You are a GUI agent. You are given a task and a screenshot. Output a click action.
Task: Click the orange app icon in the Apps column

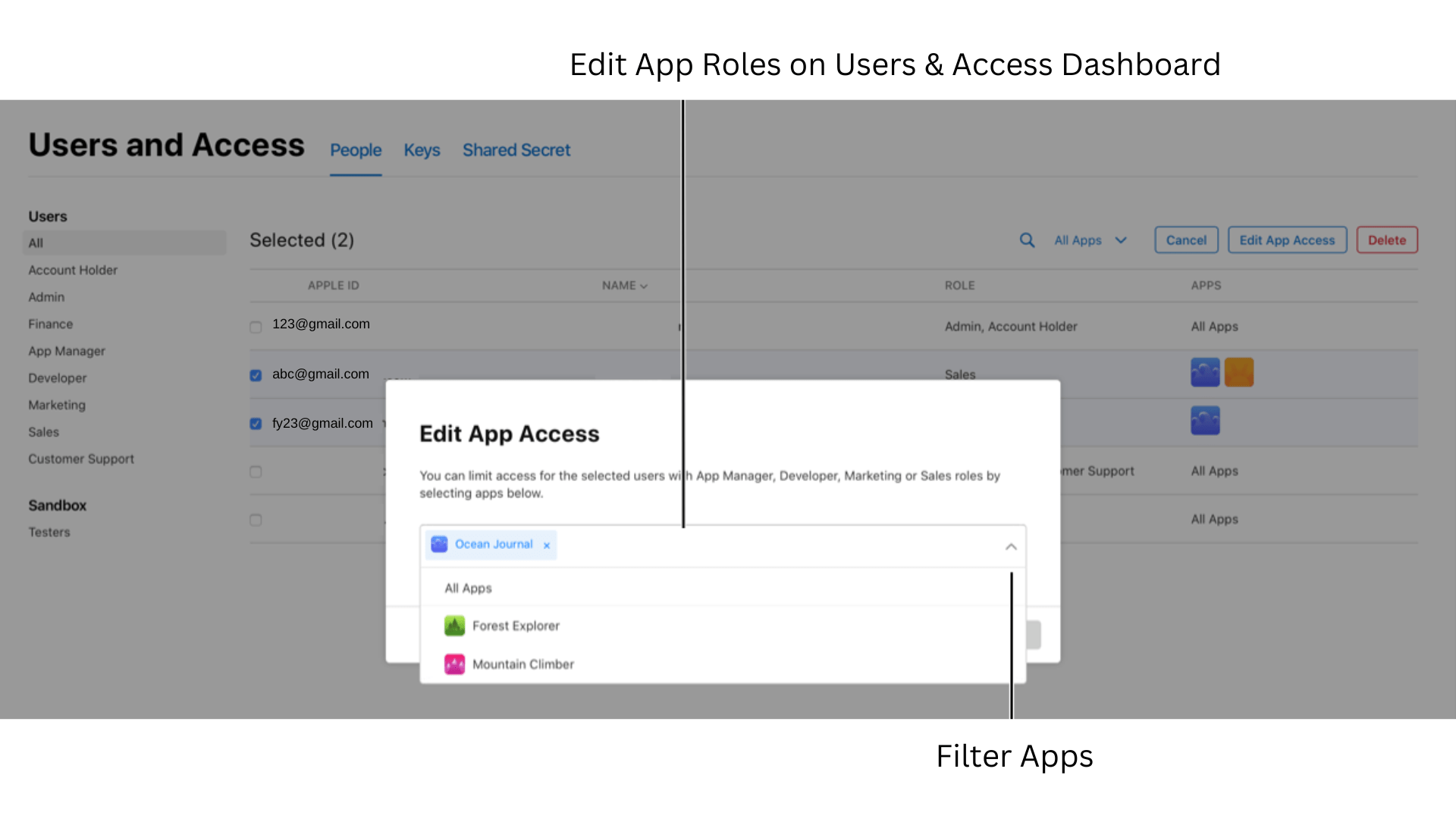(1239, 372)
